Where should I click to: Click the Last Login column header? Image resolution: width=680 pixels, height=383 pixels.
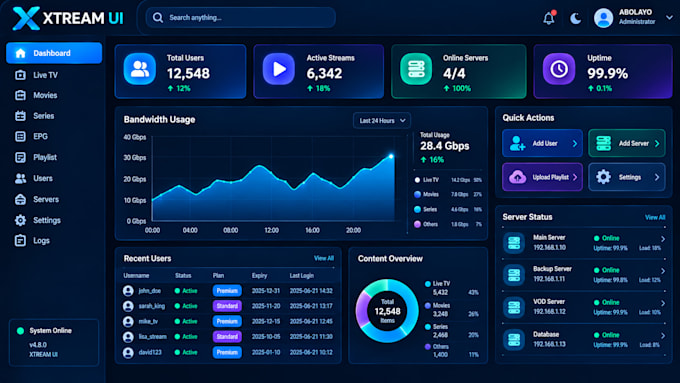pos(301,275)
